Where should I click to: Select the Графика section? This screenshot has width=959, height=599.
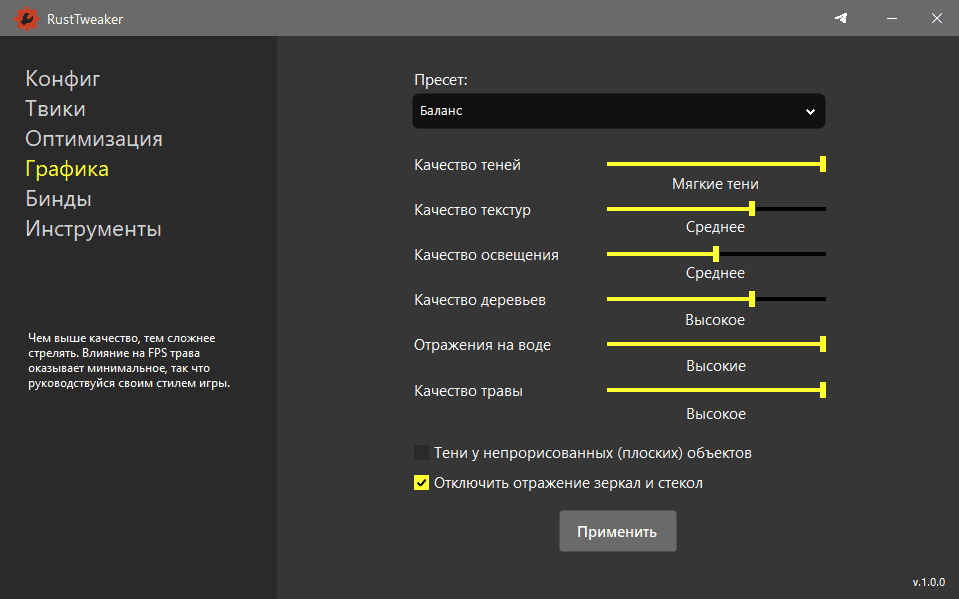pyautogui.click(x=67, y=169)
